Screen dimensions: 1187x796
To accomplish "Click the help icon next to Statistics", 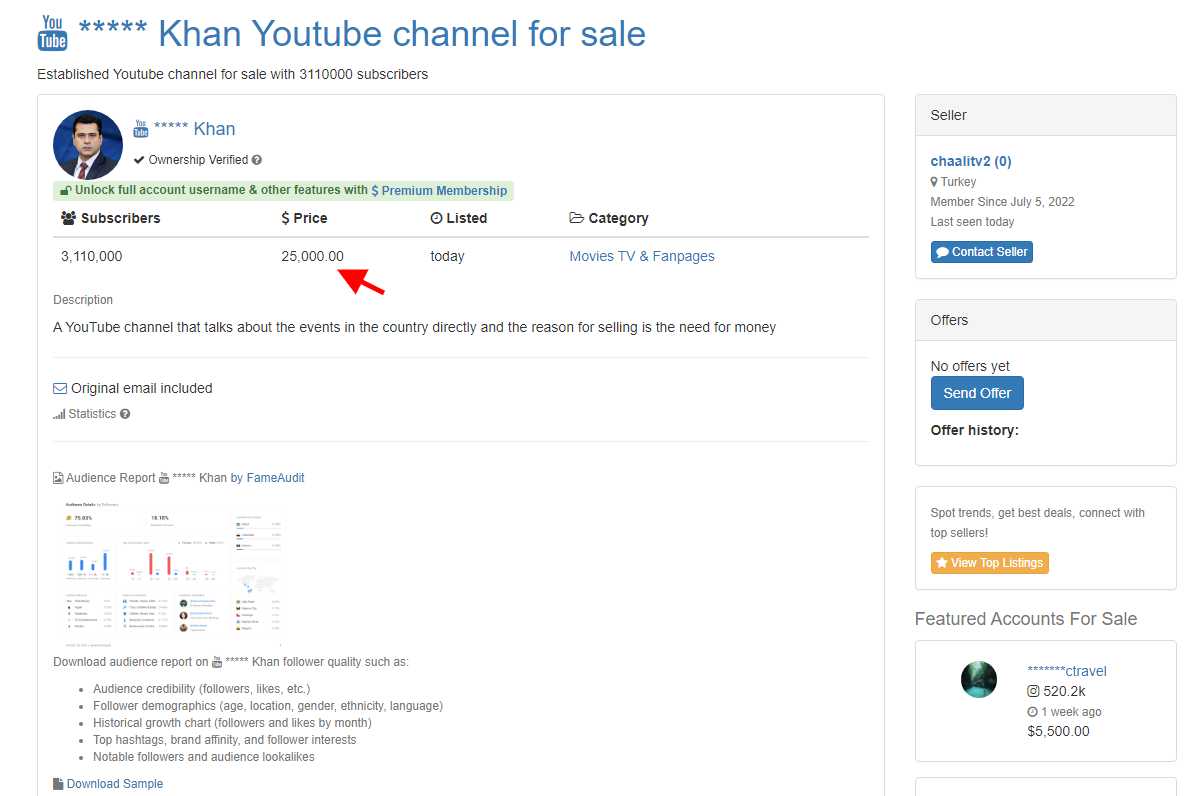I will click(125, 414).
